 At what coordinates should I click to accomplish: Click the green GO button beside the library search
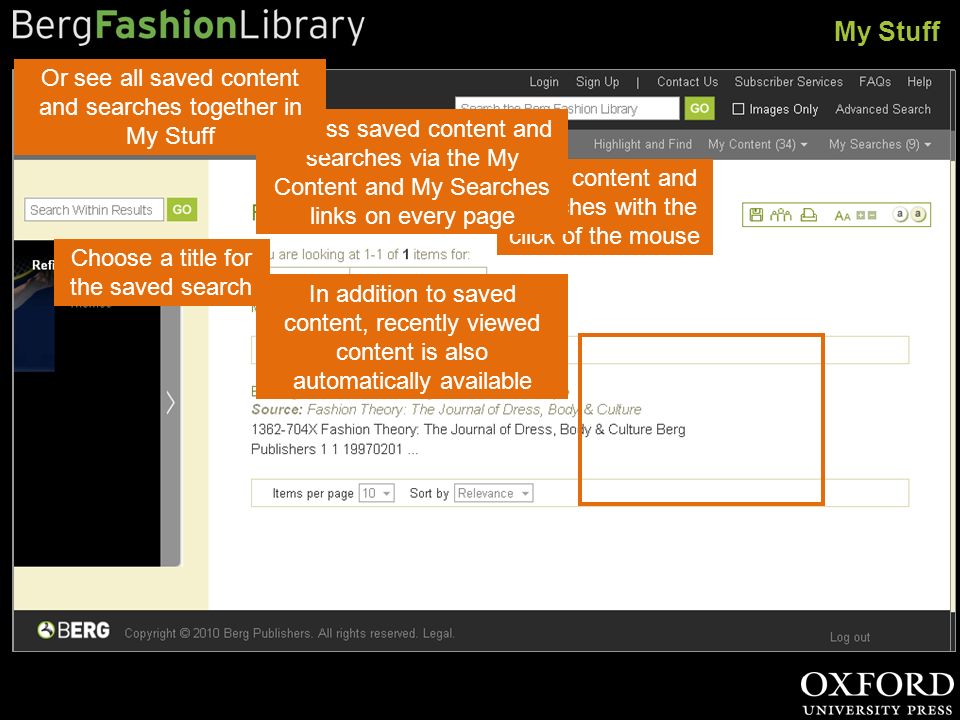tap(699, 109)
